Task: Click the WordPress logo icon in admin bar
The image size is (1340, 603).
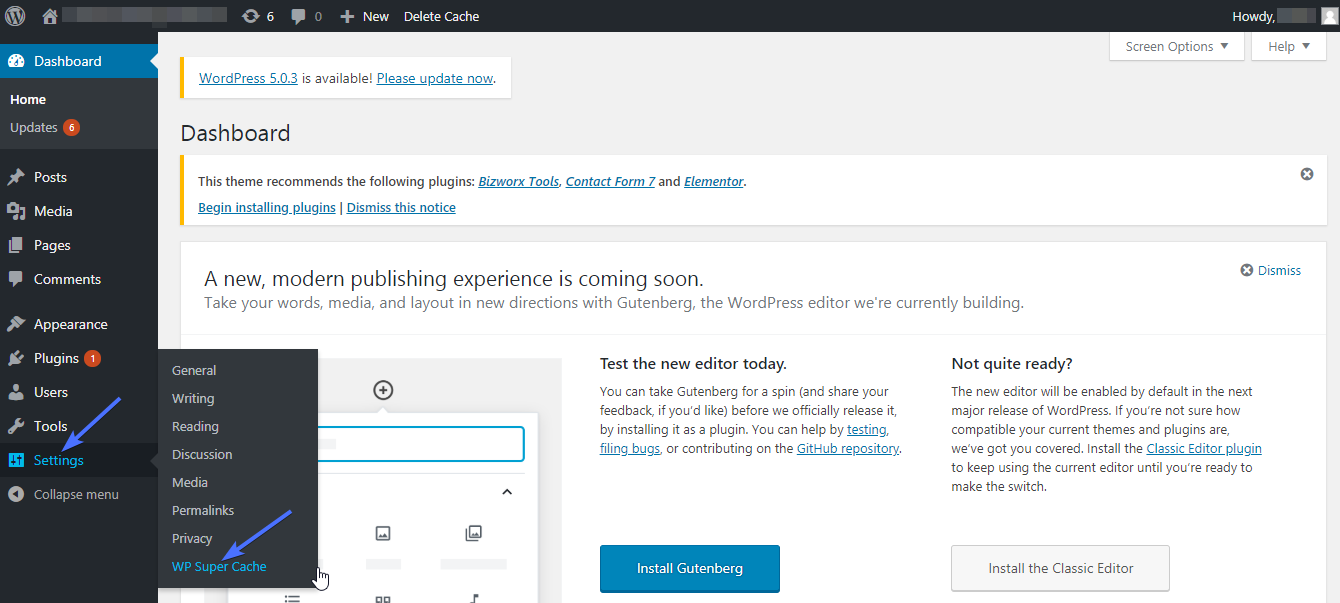Action: tap(15, 16)
